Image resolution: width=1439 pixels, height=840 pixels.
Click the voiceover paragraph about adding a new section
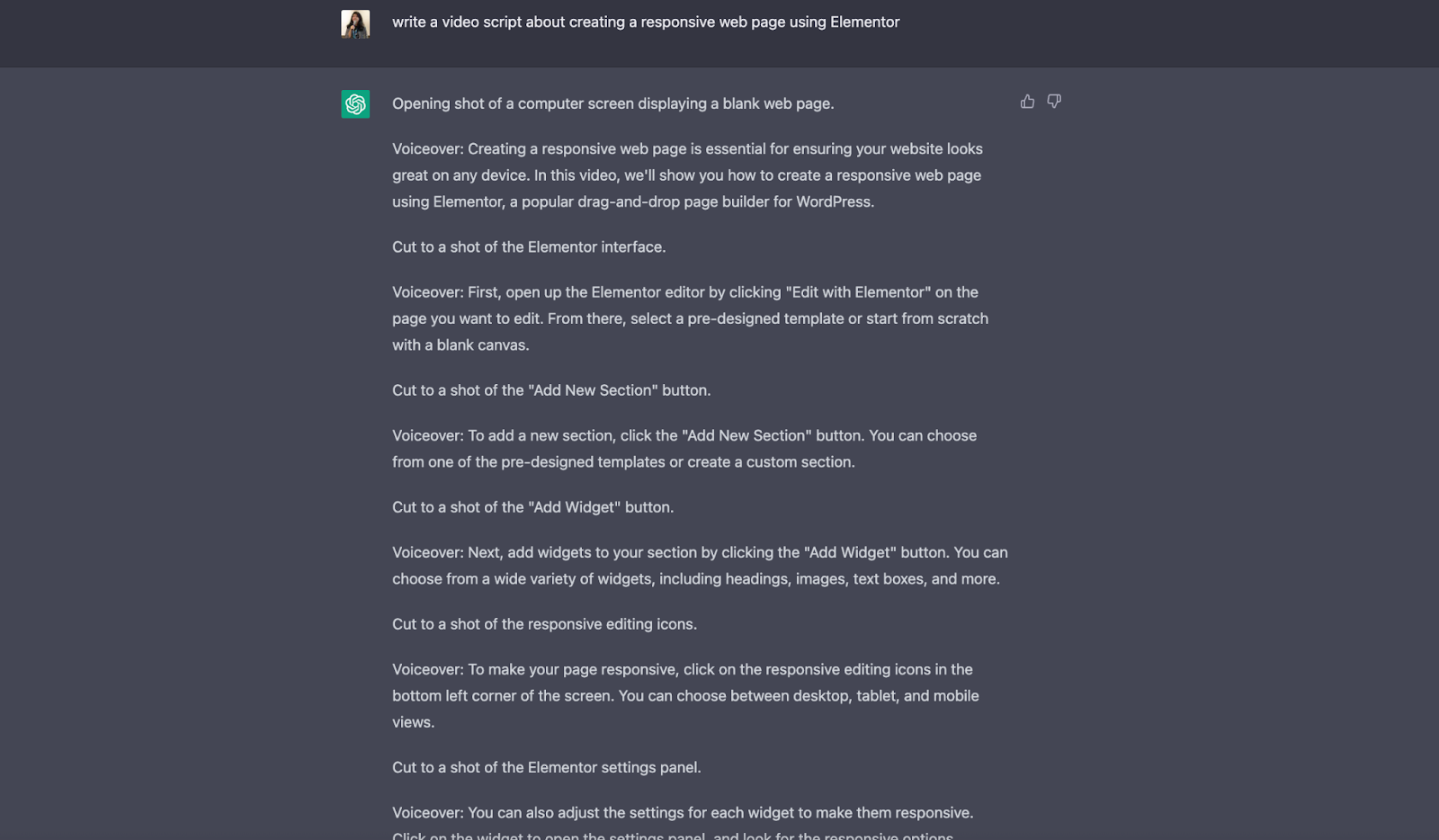[684, 449]
